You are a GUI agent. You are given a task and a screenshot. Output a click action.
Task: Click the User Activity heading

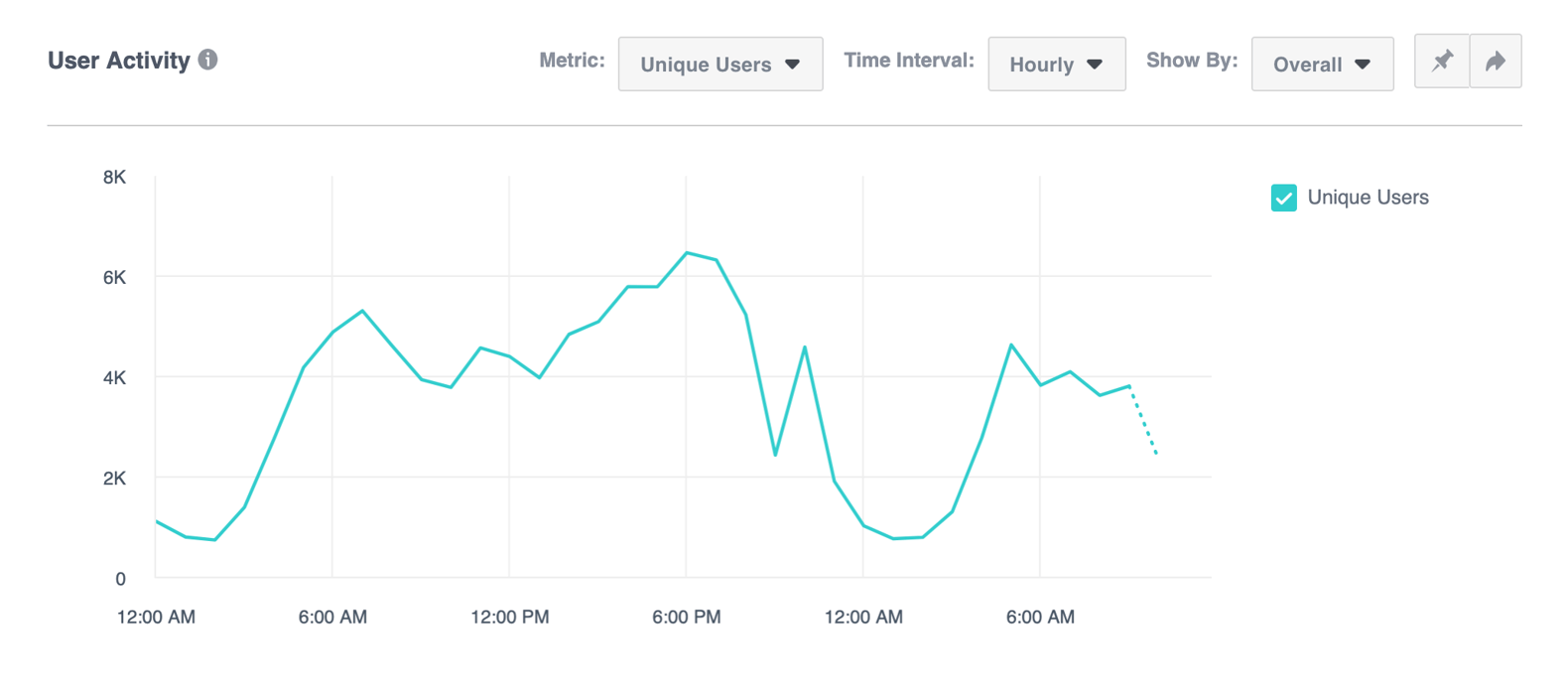pos(119,60)
